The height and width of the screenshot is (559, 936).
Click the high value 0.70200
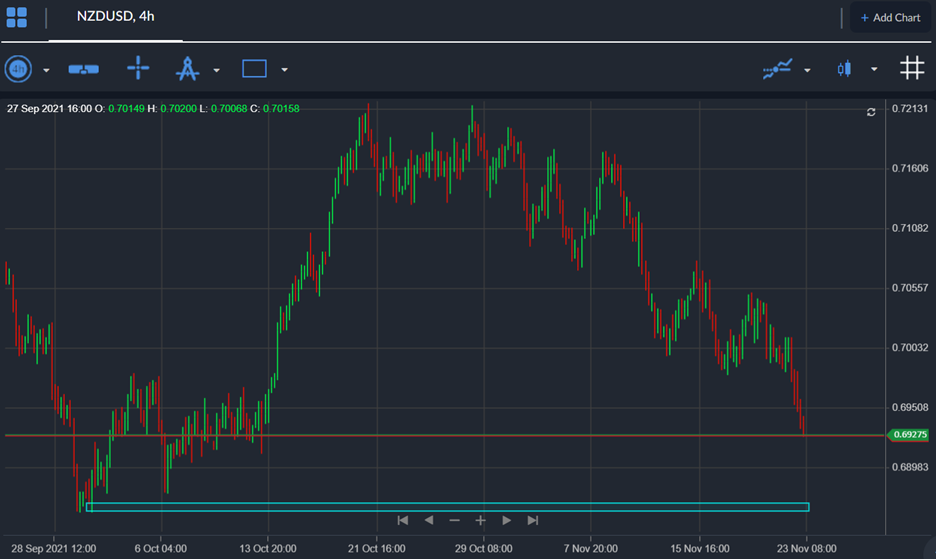tap(178, 109)
